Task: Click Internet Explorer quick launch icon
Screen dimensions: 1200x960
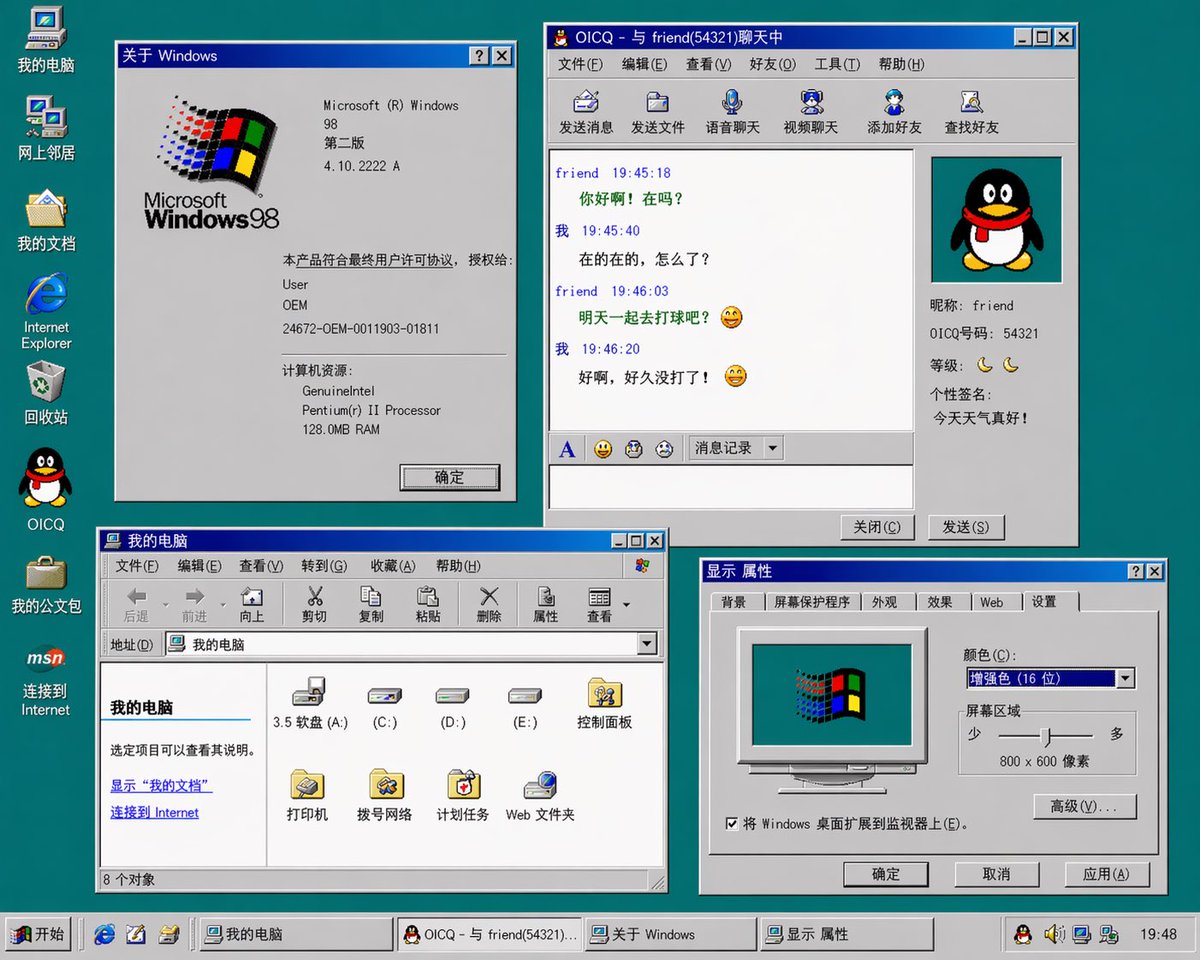Action: pos(104,934)
